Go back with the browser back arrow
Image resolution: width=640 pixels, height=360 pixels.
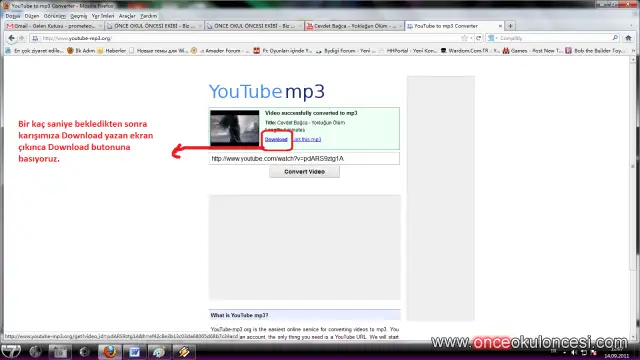point(11,38)
